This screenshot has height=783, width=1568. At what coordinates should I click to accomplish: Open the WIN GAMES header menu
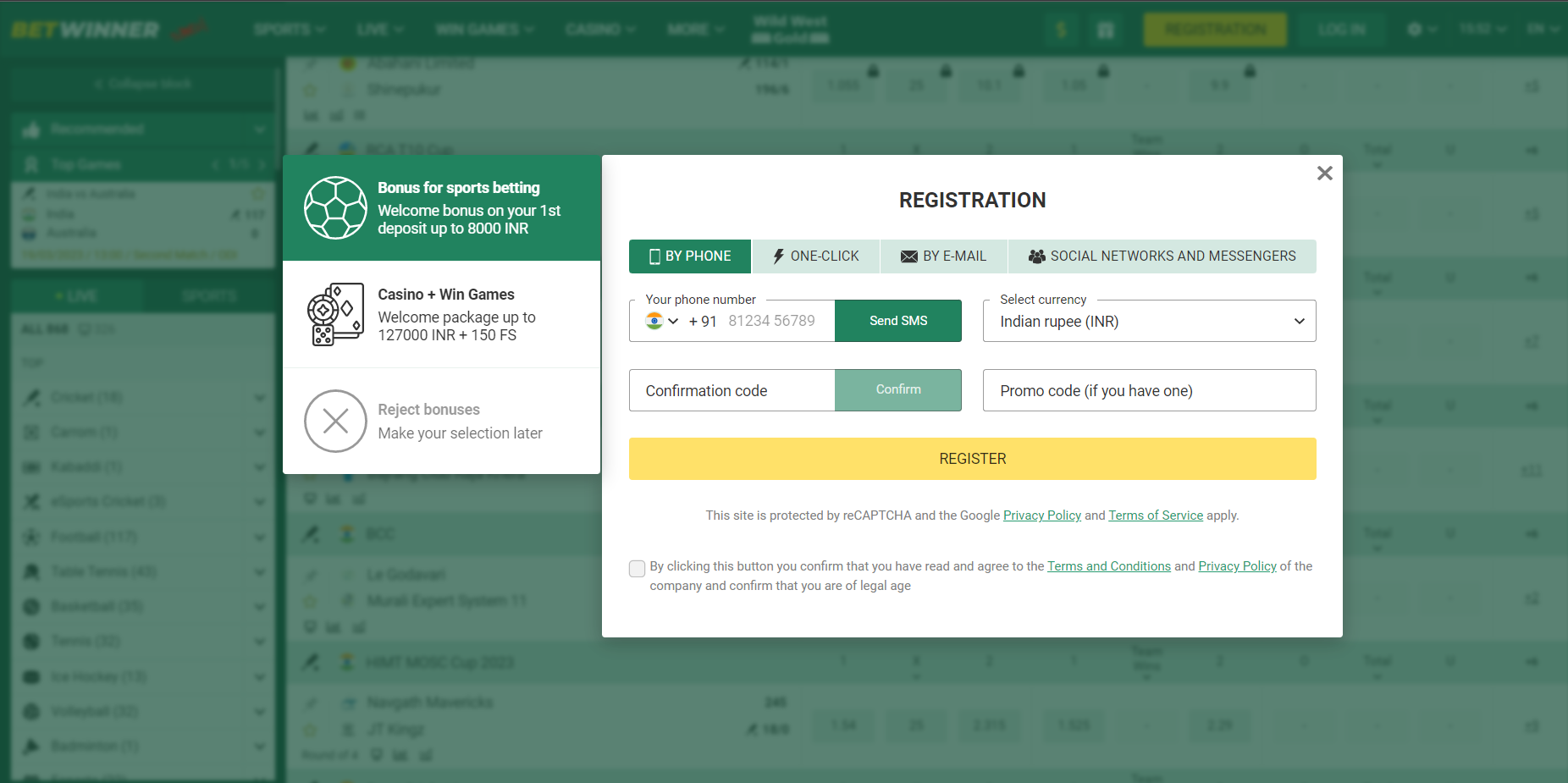[x=485, y=30]
